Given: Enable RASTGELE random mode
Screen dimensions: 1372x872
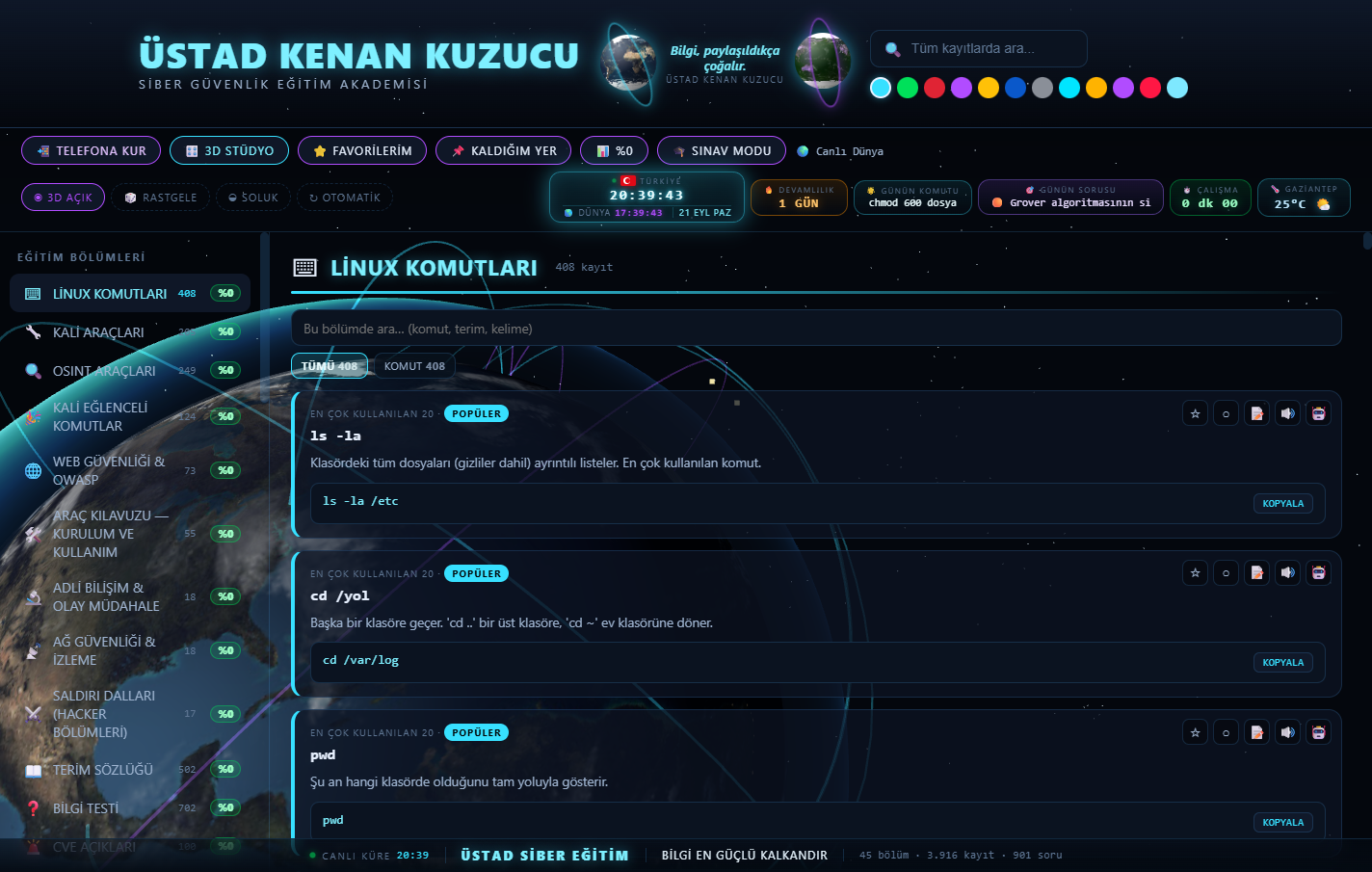Looking at the screenshot, I should (x=160, y=198).
